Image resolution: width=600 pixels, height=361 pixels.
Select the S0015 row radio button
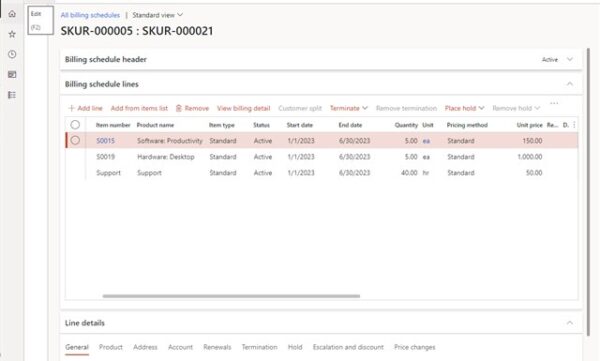pos(75,140)
